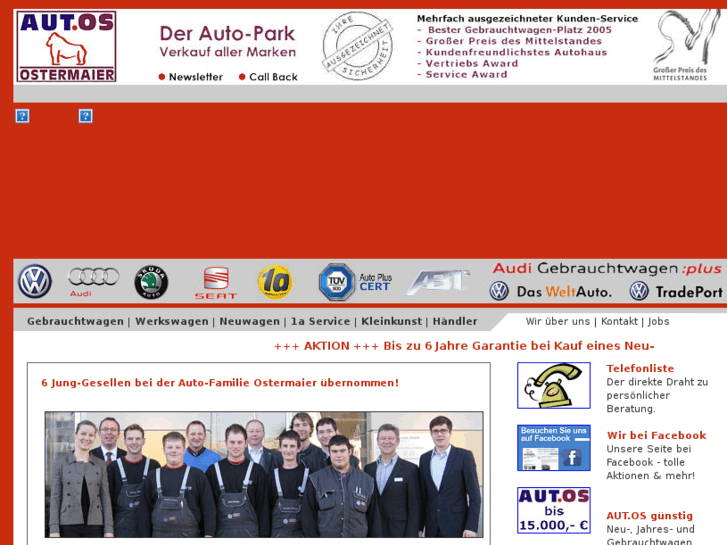The width and height of the screenshot is (727, 545).
Task: Open the AUT.OS bis 15.000 € image
Action: (x=554, y=510)
